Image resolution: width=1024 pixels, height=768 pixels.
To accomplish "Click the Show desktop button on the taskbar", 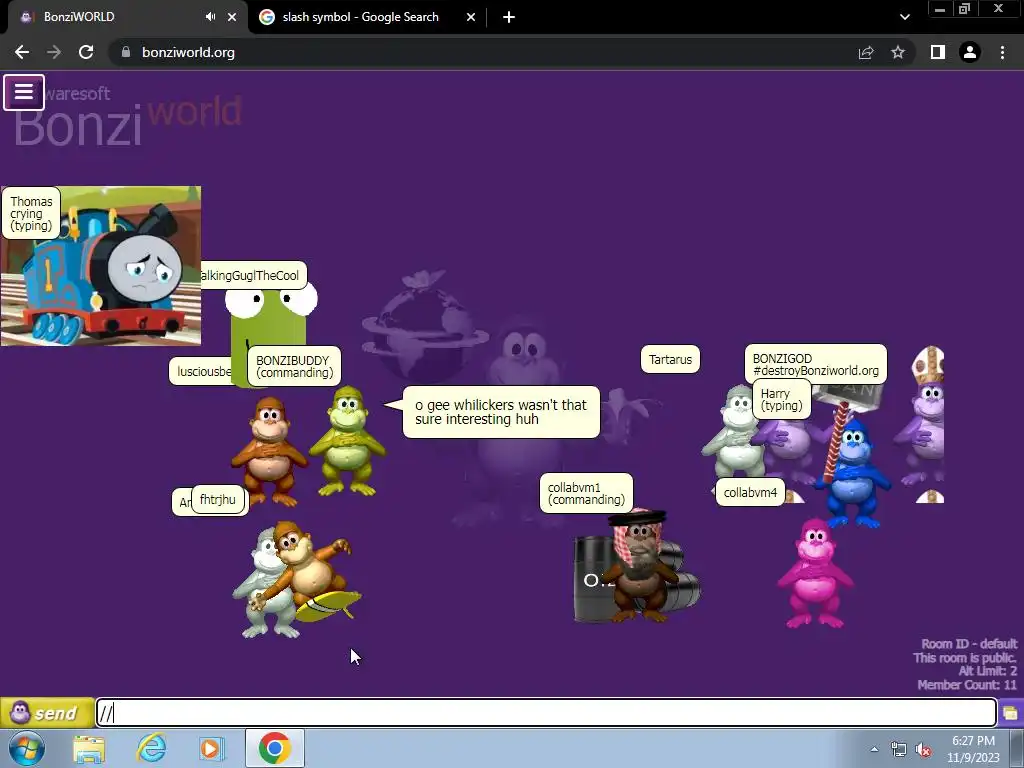I will (1017, 748).
